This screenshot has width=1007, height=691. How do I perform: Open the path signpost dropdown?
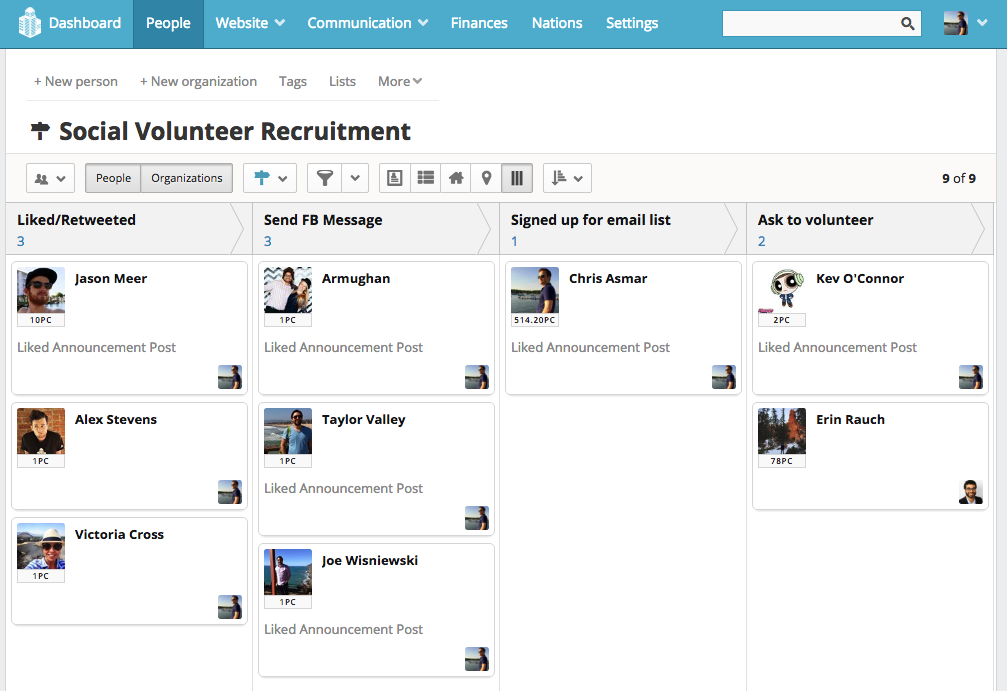(270, 178)
